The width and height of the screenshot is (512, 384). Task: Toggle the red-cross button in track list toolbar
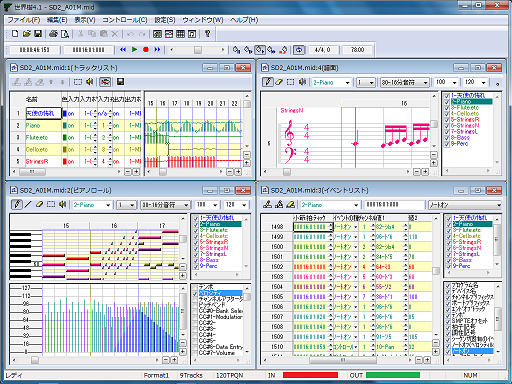pos(105,82)
